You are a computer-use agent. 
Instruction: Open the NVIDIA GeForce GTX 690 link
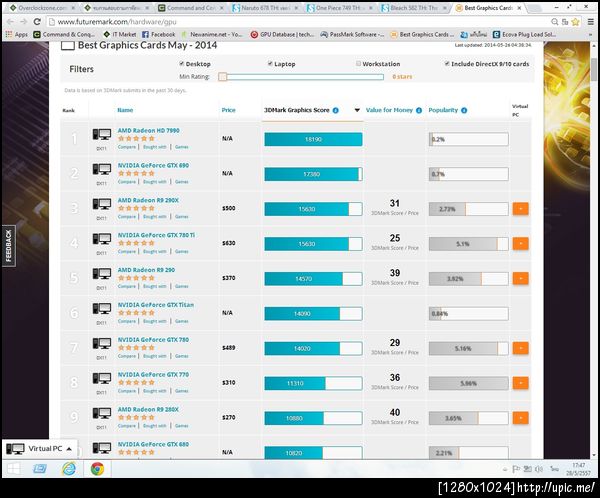pos(153,165)
